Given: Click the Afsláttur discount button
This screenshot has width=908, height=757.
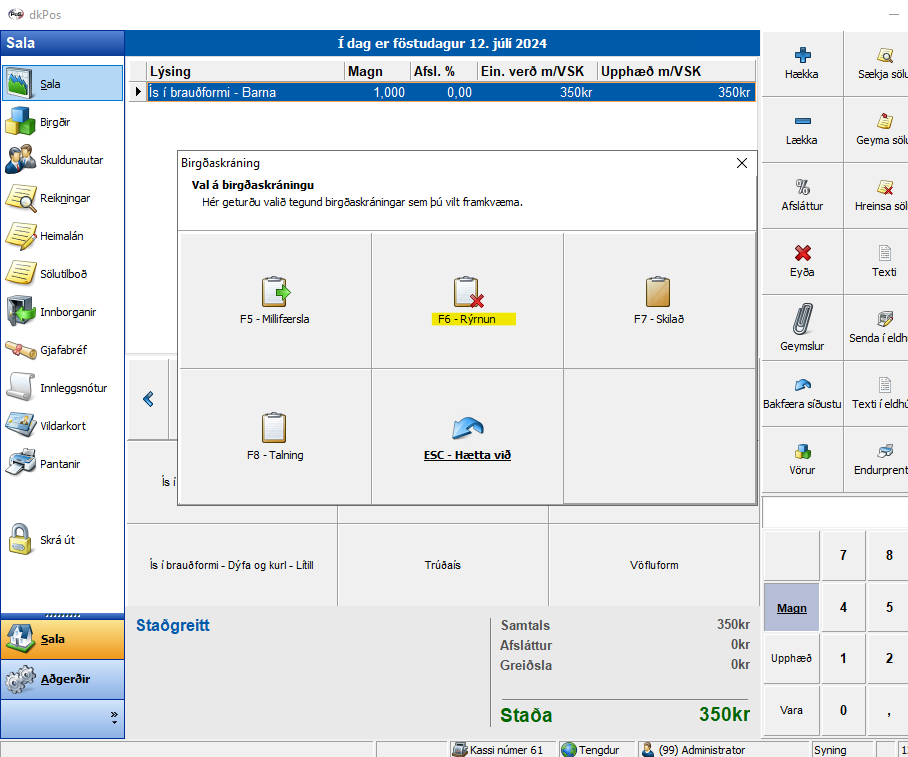Looking at the screenshot, I should click(x=802, y=194).
